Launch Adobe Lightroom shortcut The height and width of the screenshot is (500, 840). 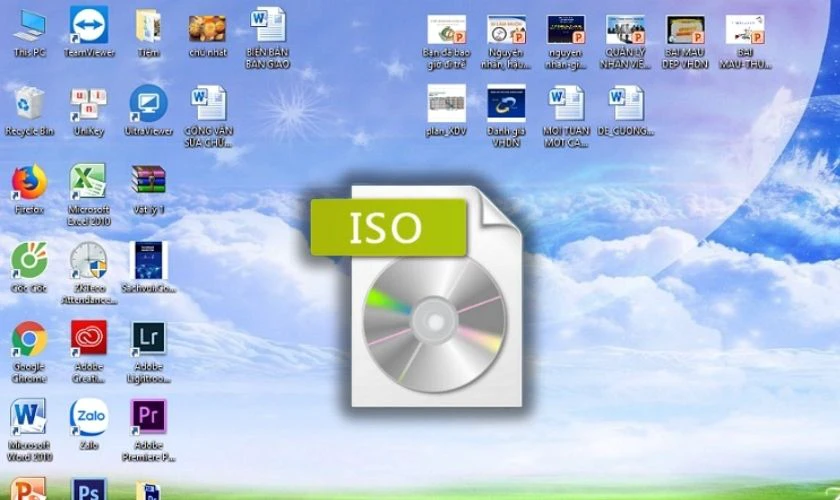148,338
